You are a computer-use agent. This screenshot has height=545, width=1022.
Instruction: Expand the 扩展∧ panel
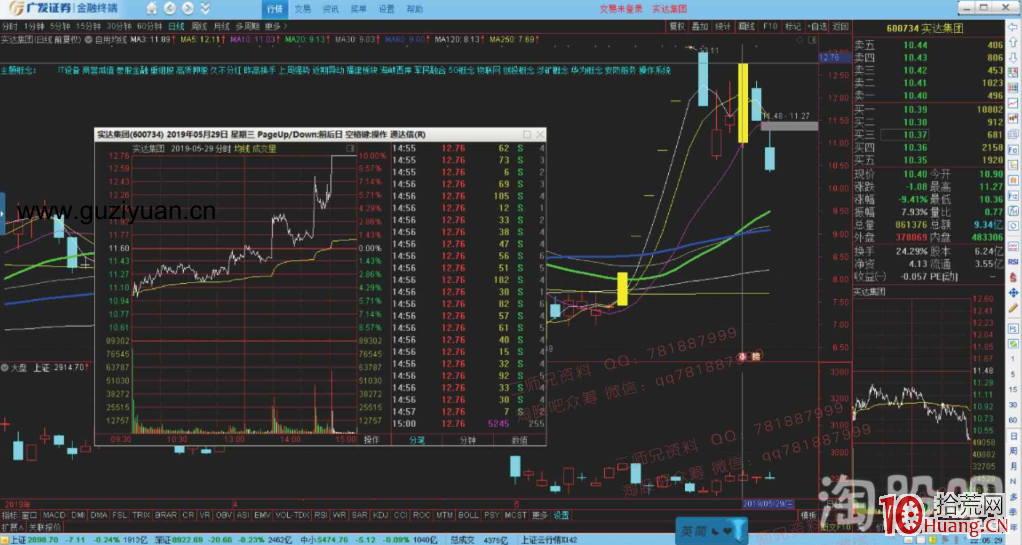pyautogui.click(x=12, y=527)
